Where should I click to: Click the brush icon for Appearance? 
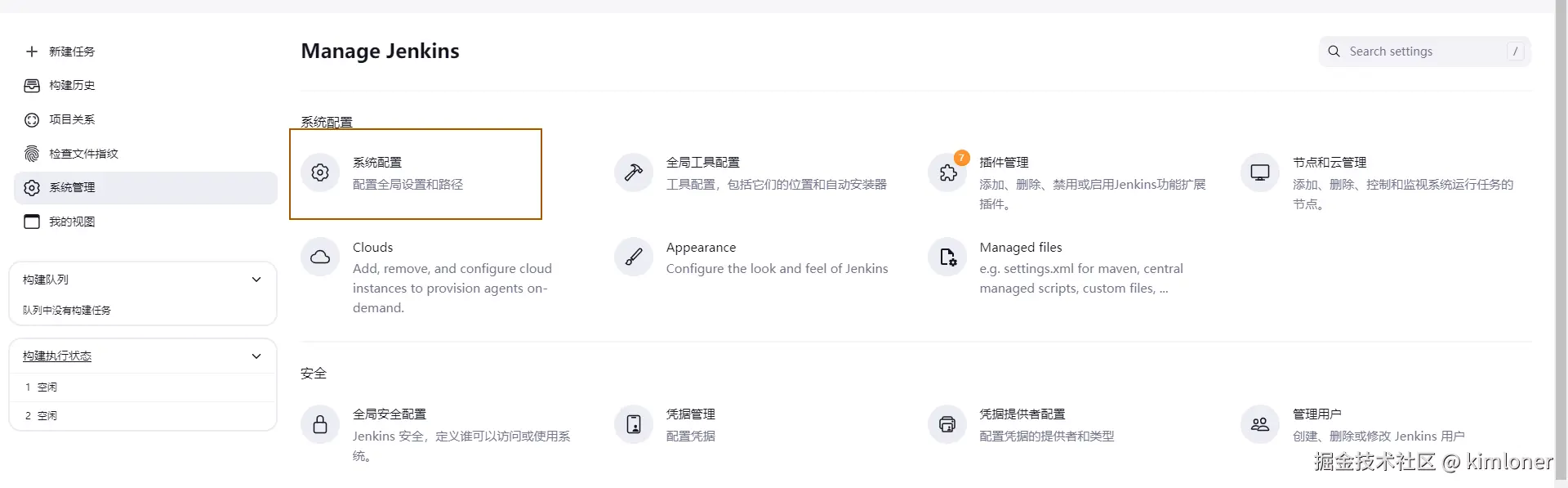point(634,257)
